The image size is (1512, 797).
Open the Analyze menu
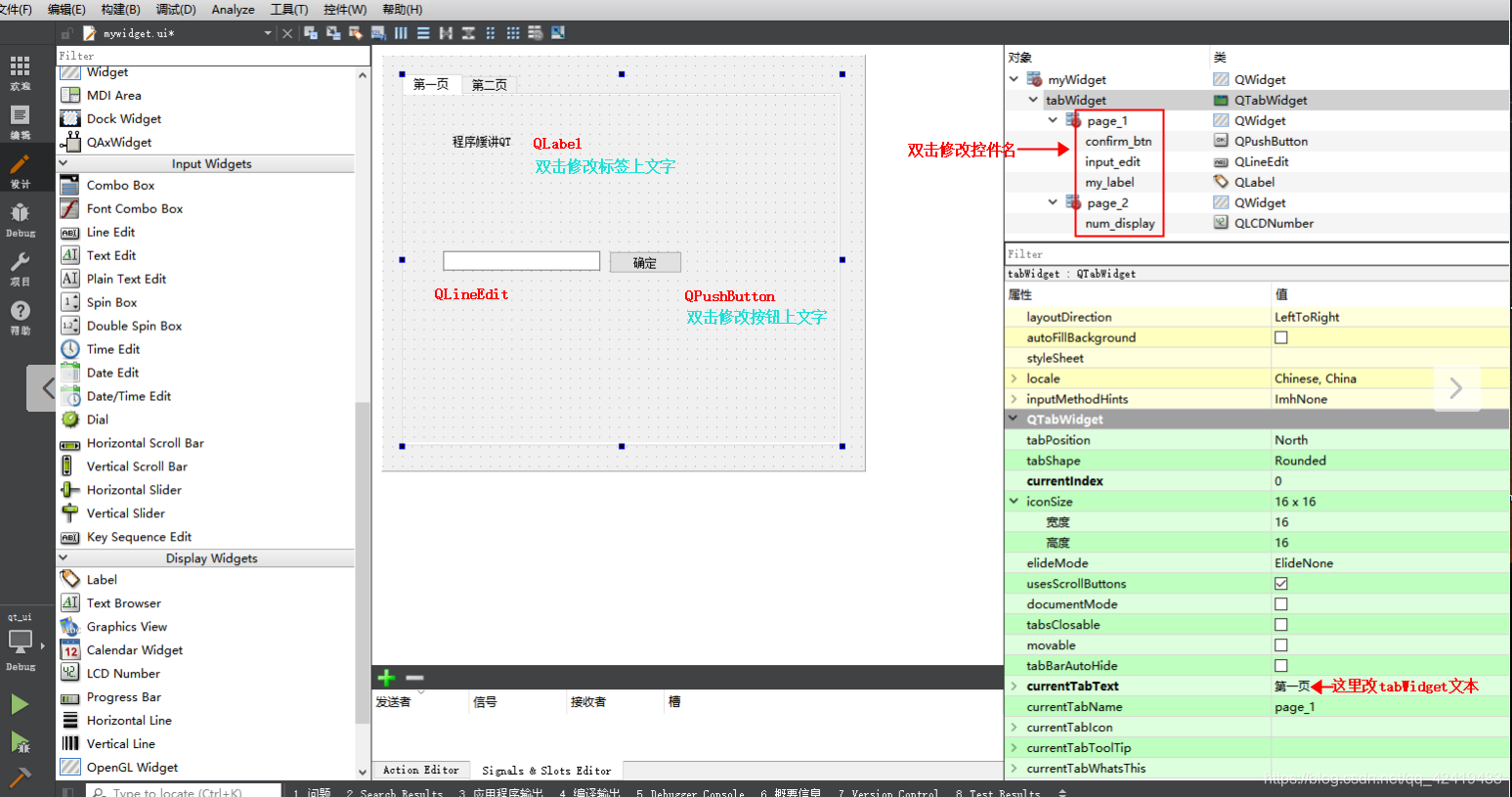point(233,9)
